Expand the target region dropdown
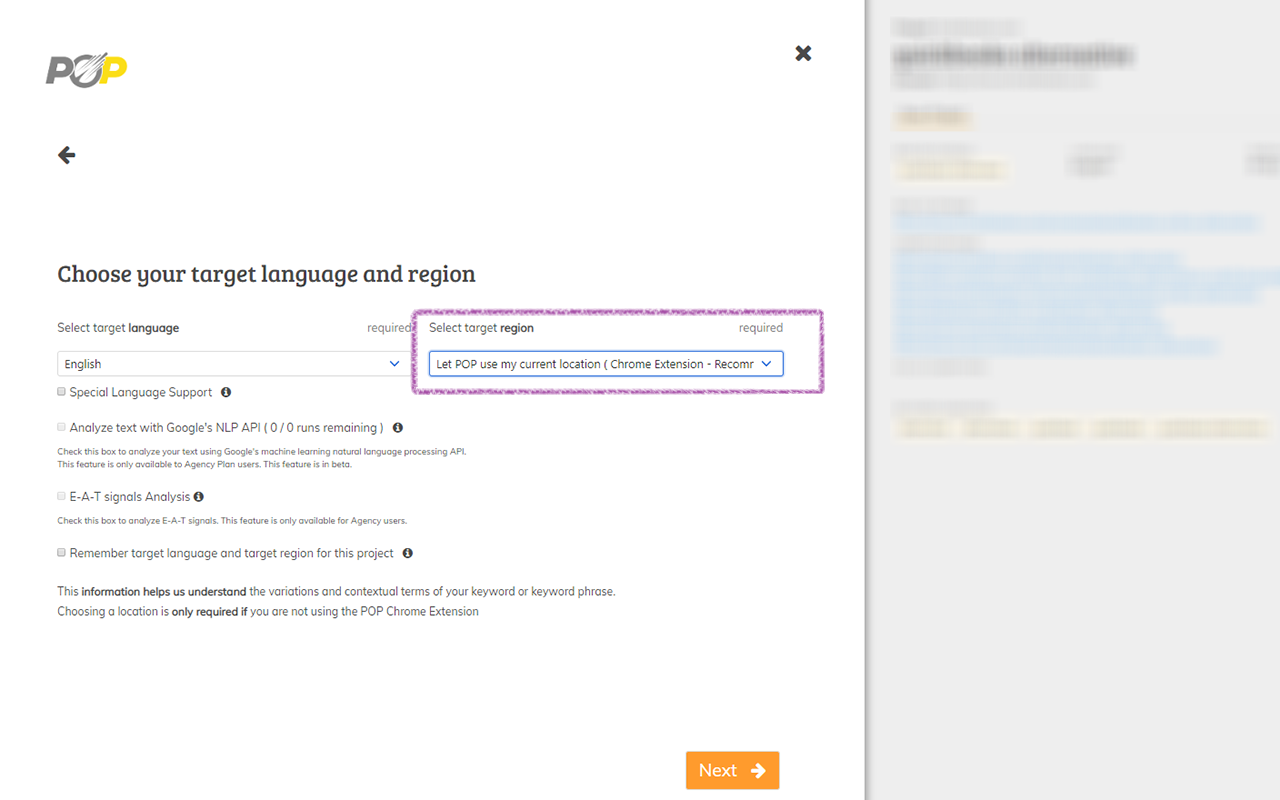The image size is (1280, 800). [606, 364]
